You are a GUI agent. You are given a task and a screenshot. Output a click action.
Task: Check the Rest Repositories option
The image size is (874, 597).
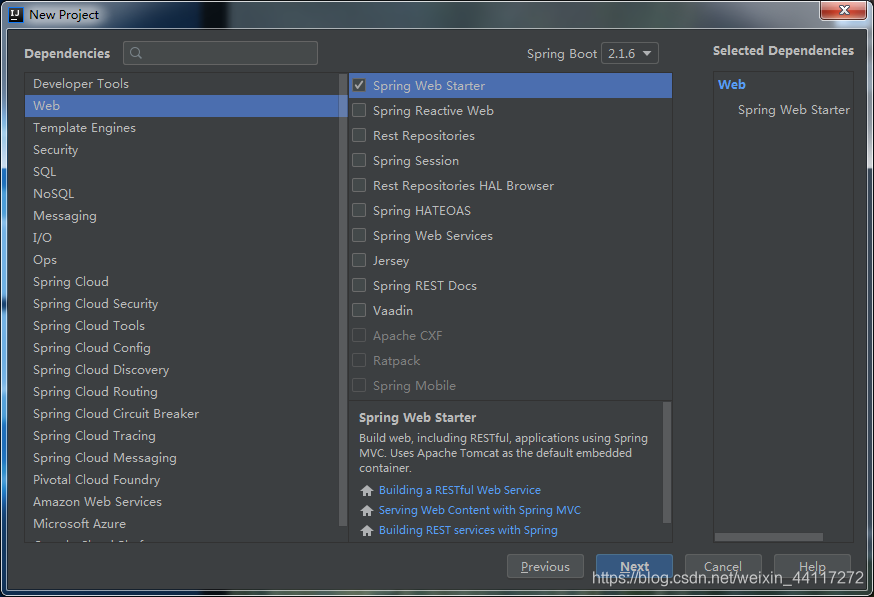359,135
